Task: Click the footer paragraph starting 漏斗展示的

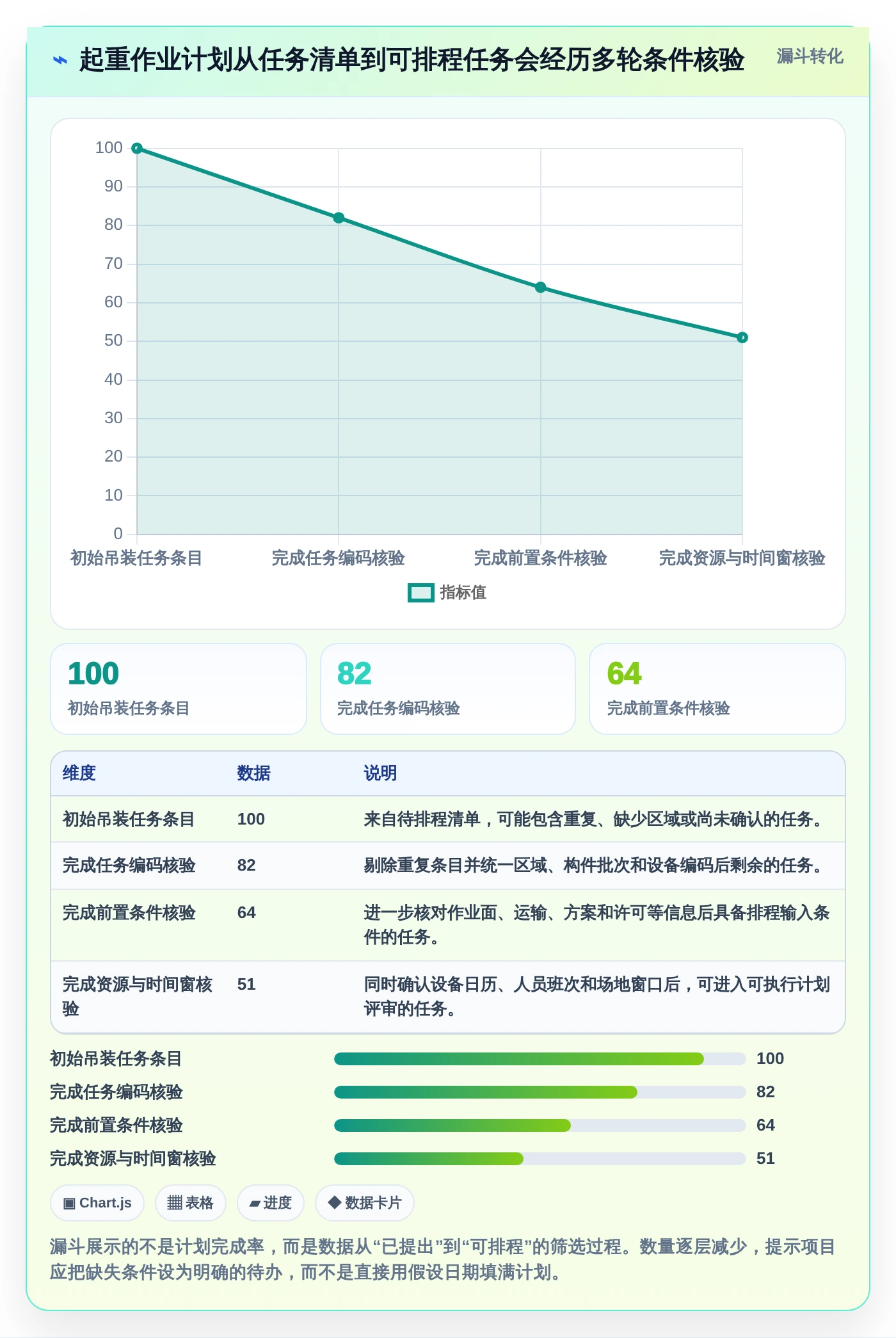Action: 442,1259
